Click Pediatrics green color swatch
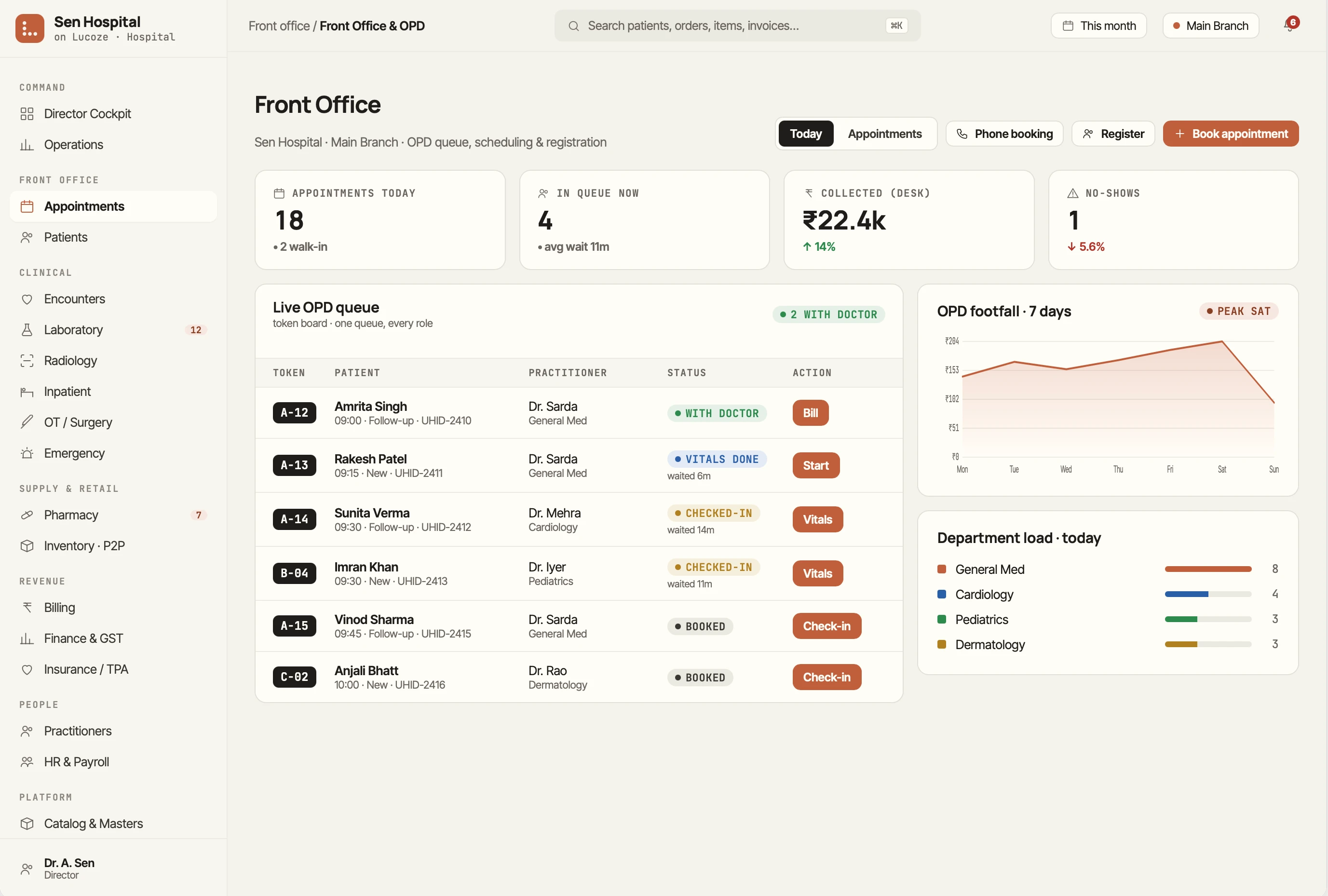 tap(942, 619)
